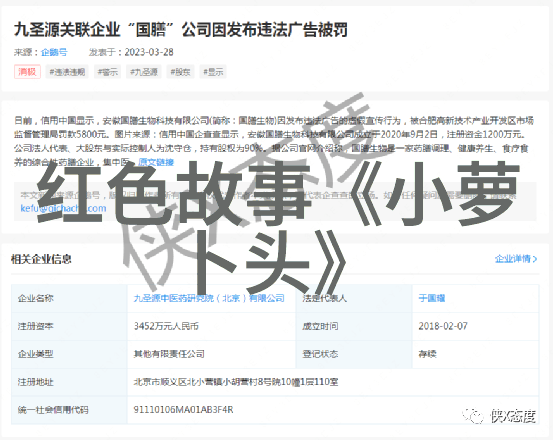Select the publish date 2023-03-28
Screen dimensions: 553x440
149,52
